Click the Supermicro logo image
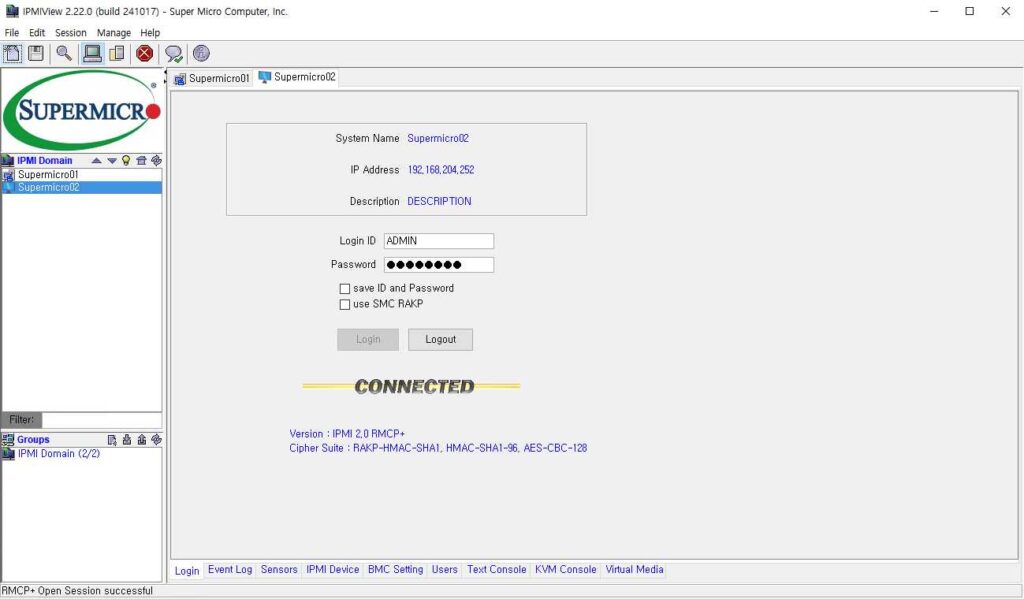The image size is (1024, 599). click(82, 110)
